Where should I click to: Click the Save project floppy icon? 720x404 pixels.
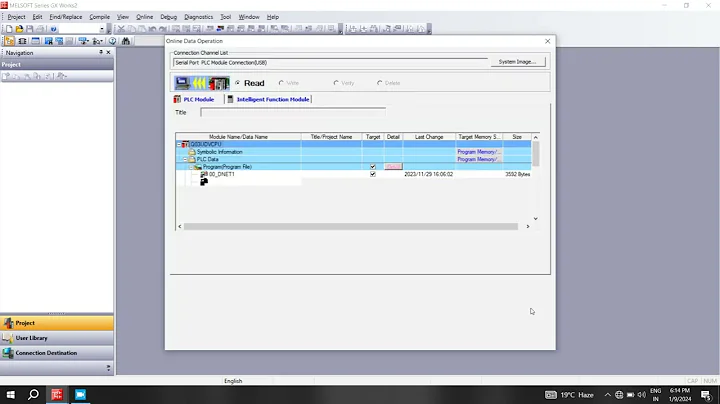[x=30, y=29]
